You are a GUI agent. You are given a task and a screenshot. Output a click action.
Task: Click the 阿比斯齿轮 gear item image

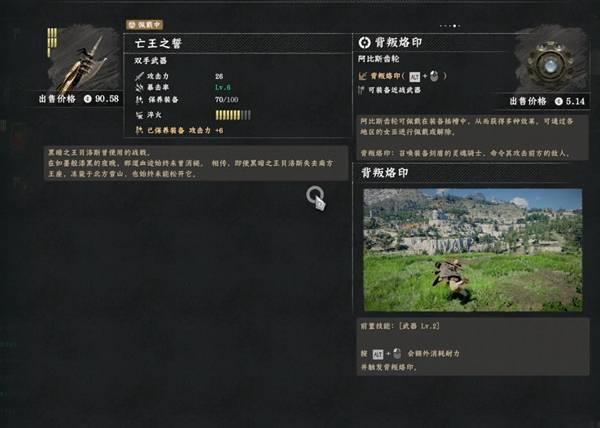pos(550,59)
